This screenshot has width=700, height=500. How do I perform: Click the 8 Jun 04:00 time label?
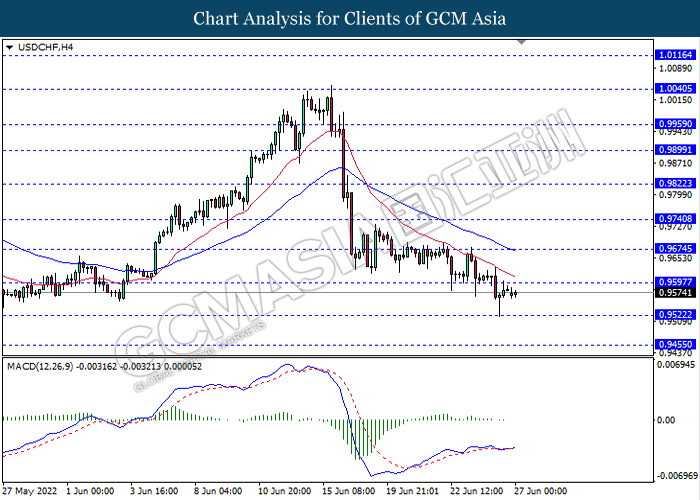tap(218, 491)
